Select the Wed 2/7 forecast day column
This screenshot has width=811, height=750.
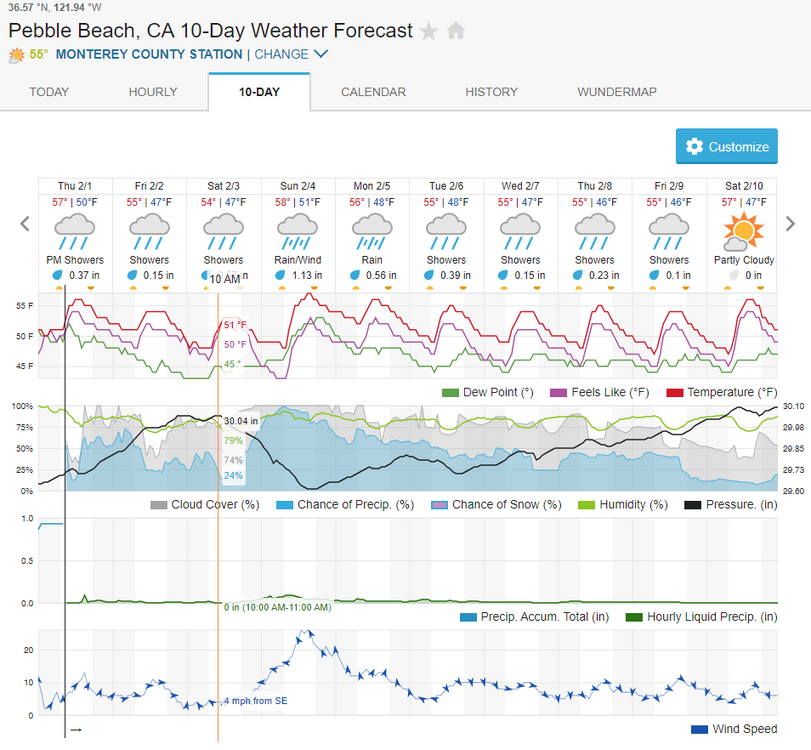[521, 235]
